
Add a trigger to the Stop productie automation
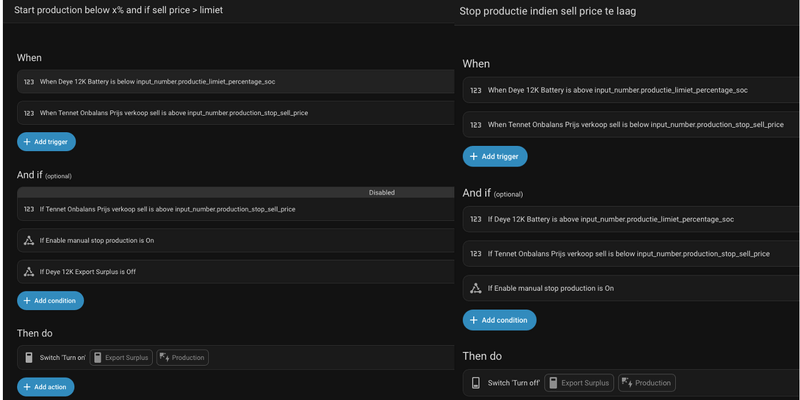point(494,156)
